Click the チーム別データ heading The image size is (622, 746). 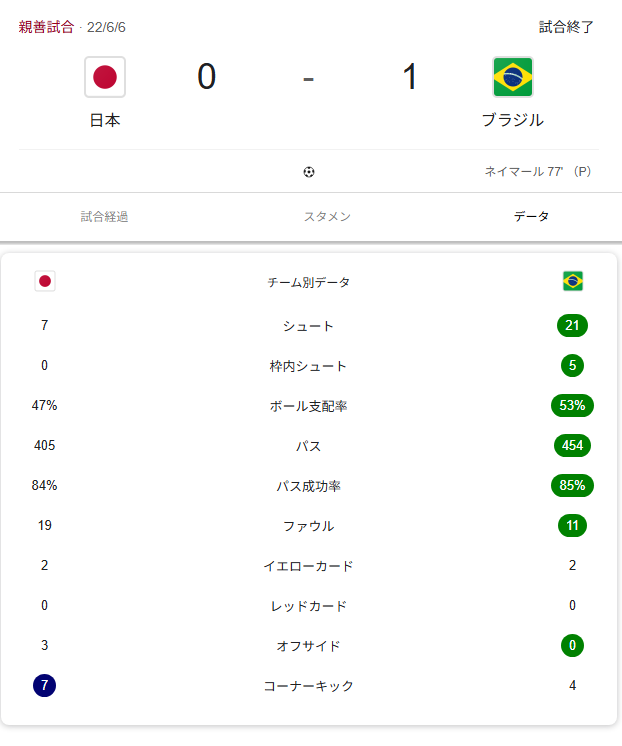tap(309, 282)
